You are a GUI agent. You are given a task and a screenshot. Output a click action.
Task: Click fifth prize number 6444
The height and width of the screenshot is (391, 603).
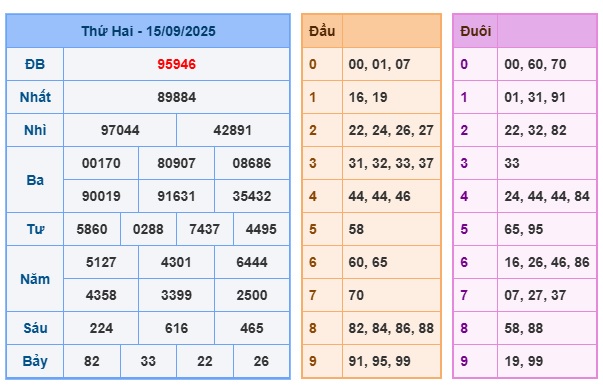252,263
